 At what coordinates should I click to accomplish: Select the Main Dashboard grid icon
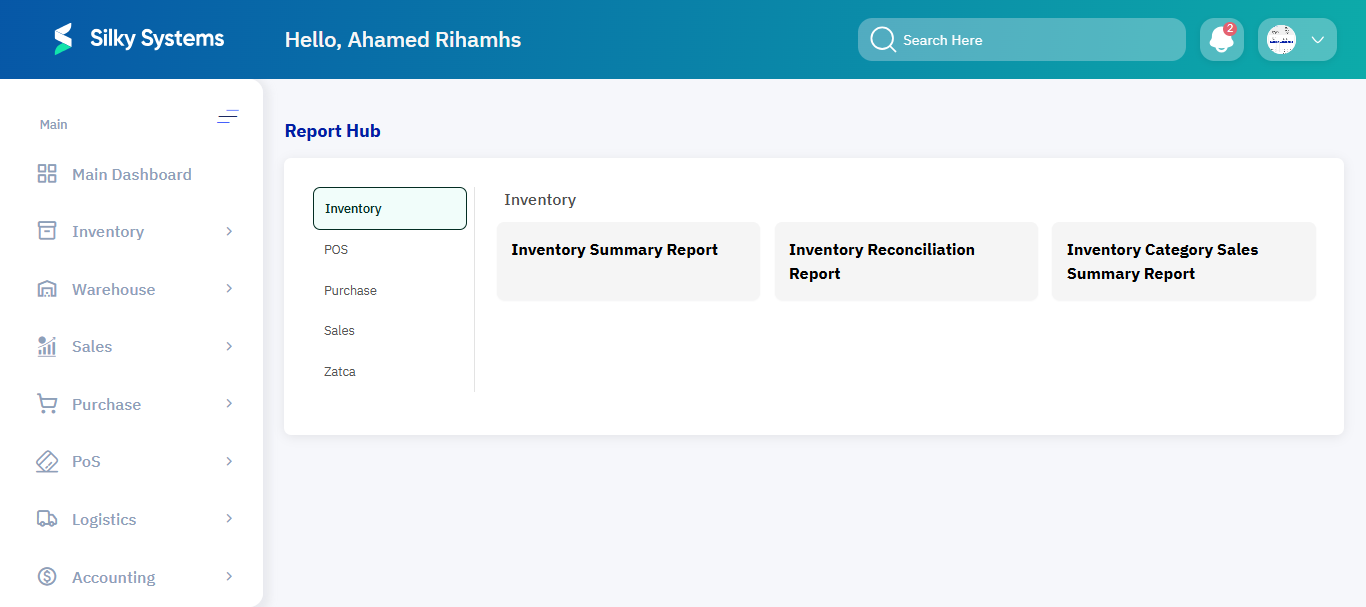tap(46, 173)
